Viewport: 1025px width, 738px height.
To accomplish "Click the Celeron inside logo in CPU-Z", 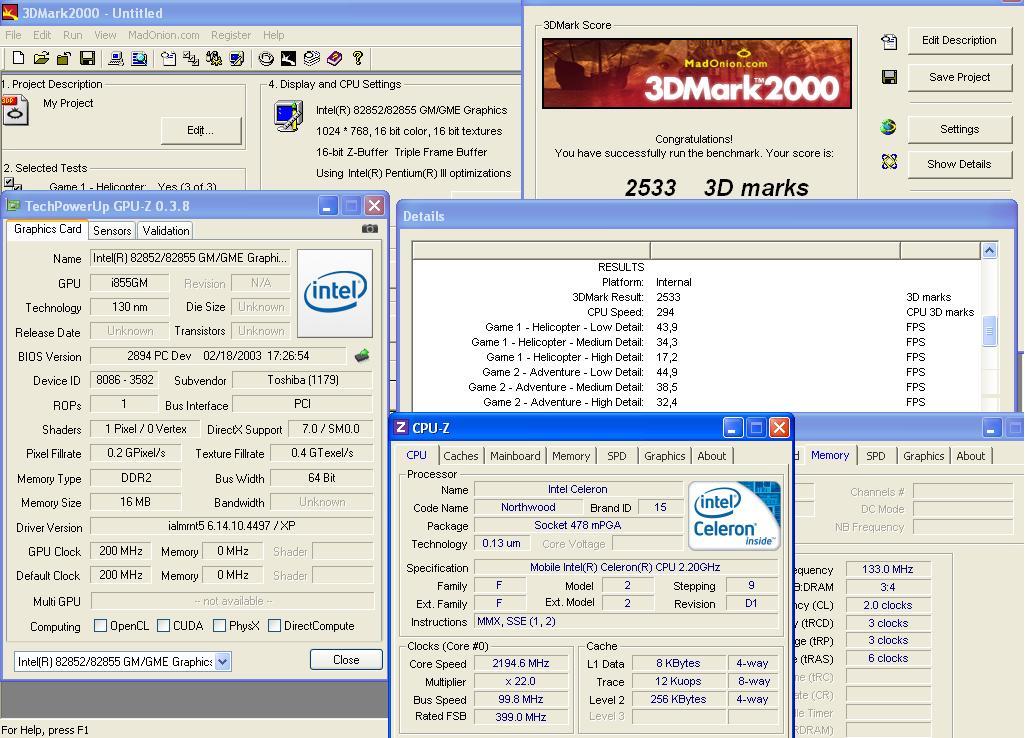I will click(x=734, y=515).
